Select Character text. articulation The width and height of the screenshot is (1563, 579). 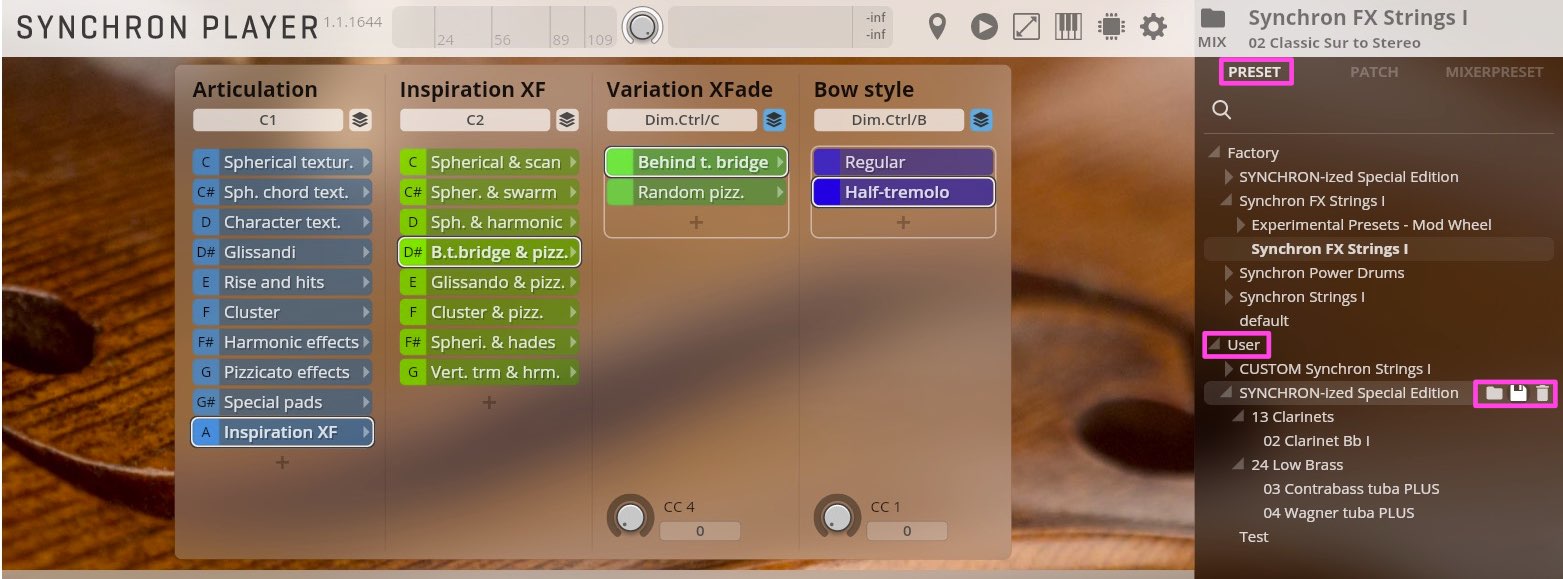(282, 222)
